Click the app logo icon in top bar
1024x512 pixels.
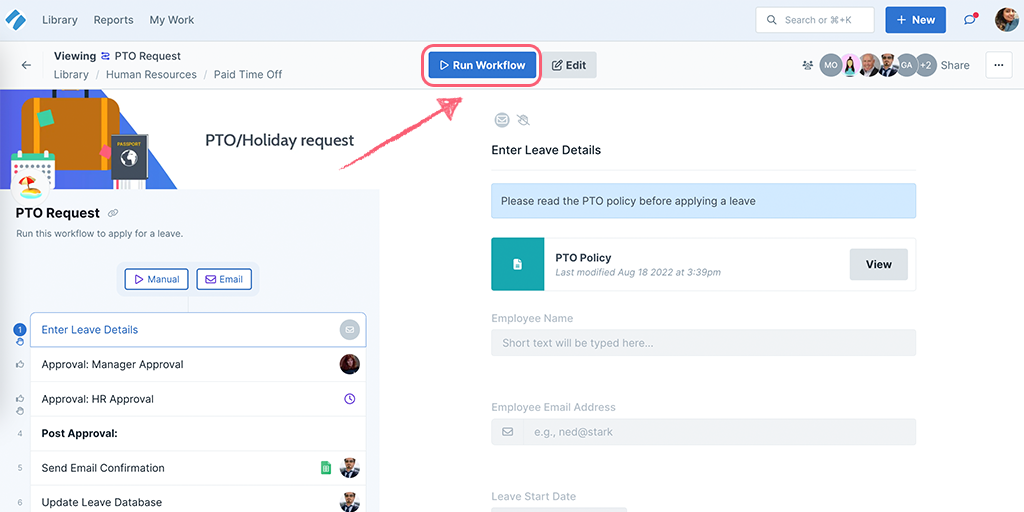15,20
